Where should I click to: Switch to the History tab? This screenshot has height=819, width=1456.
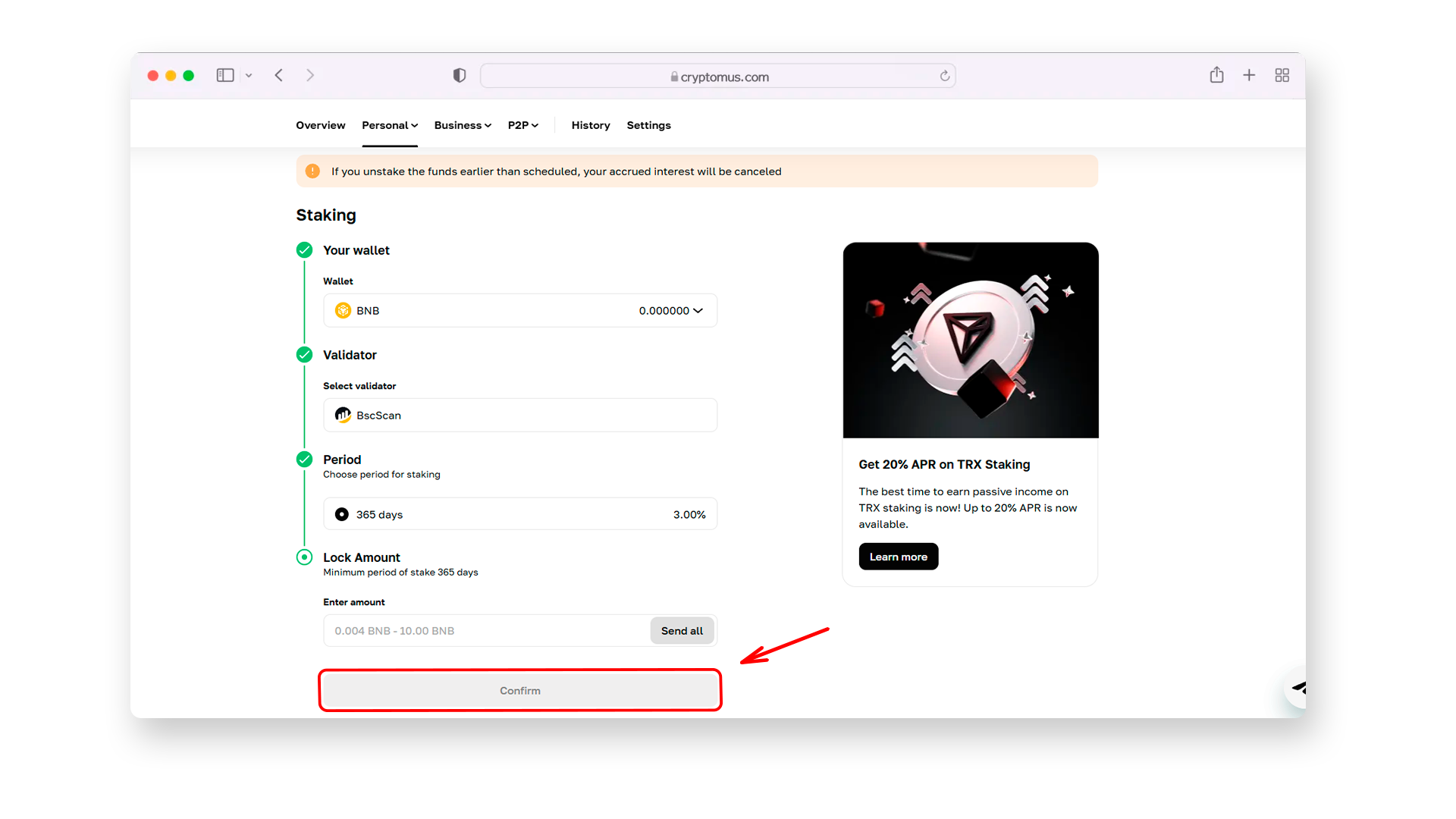pyautogui.click(x=590, y=125)
